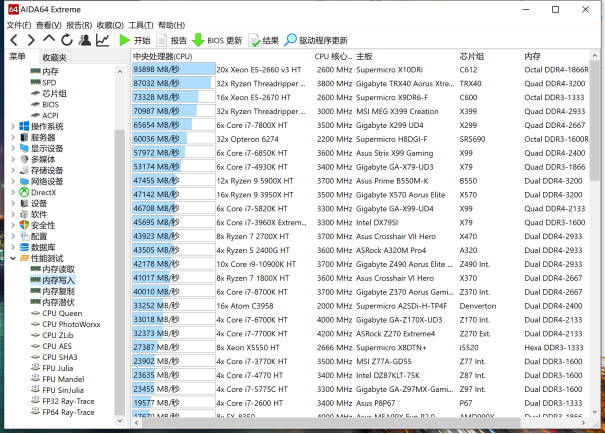Select the CPU Queen benchmark icon
605x434 pixels.
[x=35, y=313]
